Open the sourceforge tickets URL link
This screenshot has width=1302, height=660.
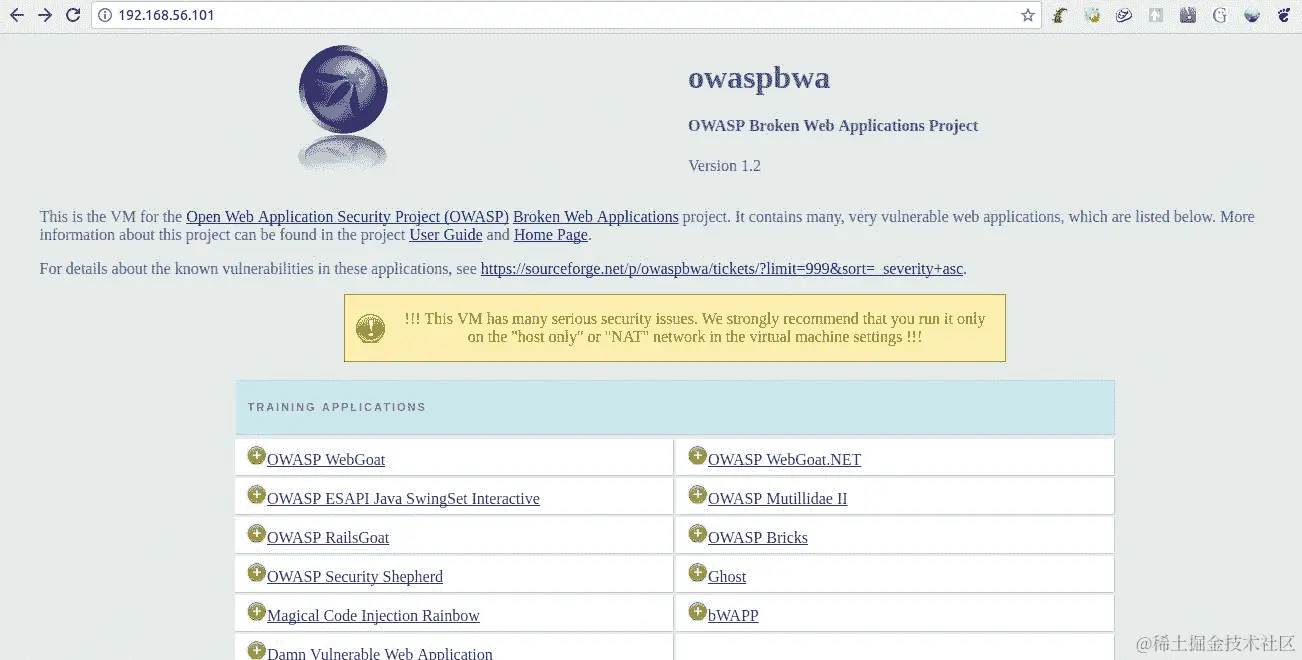click(x=723, y=269)
